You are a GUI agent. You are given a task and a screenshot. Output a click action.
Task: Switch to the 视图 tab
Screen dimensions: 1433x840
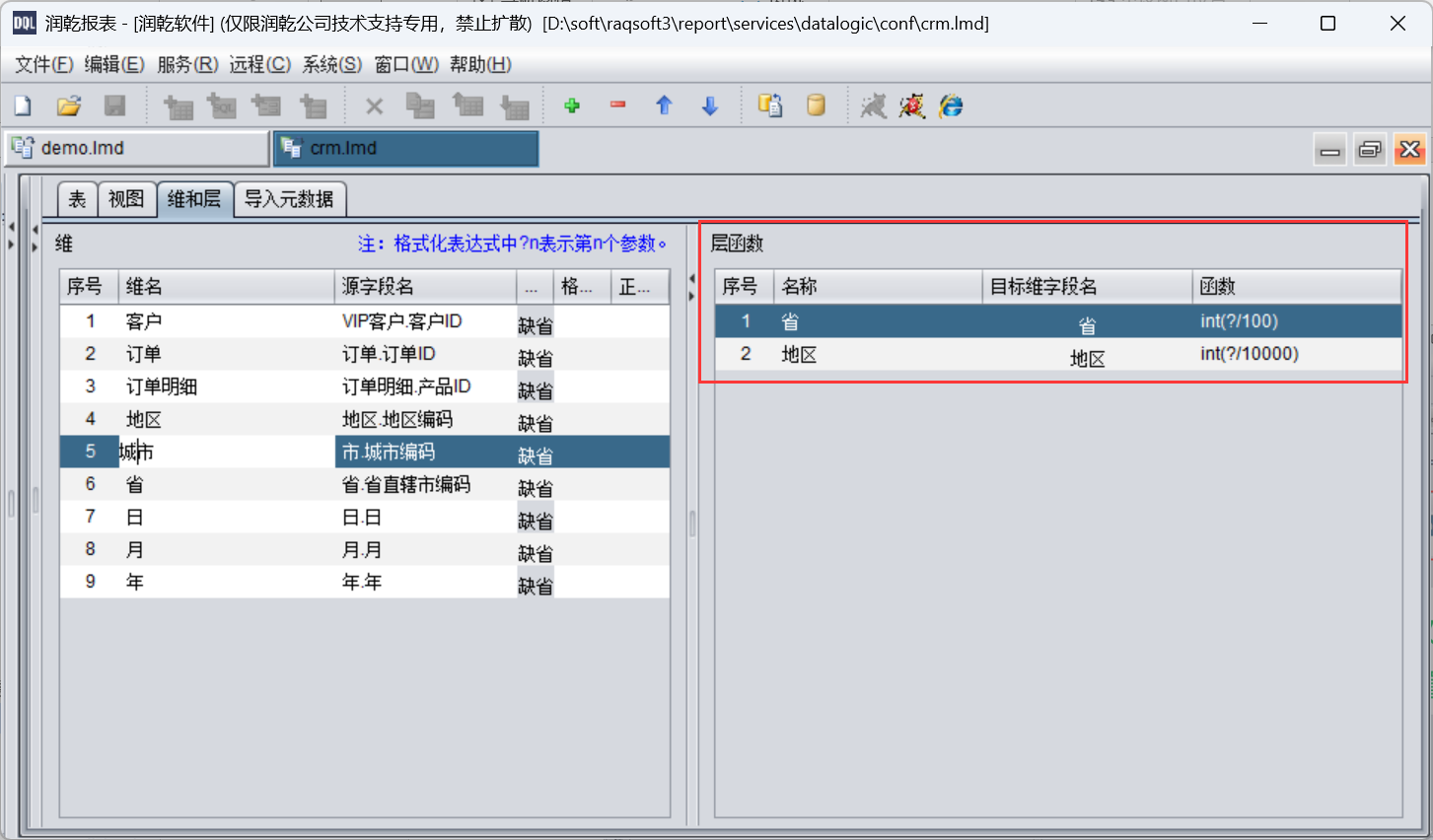(x=126, y=199)
